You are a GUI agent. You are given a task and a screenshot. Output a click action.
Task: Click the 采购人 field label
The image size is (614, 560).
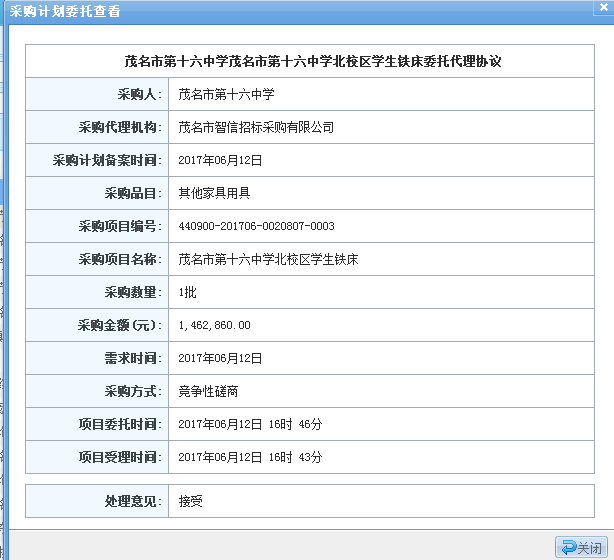click(138, 94)
